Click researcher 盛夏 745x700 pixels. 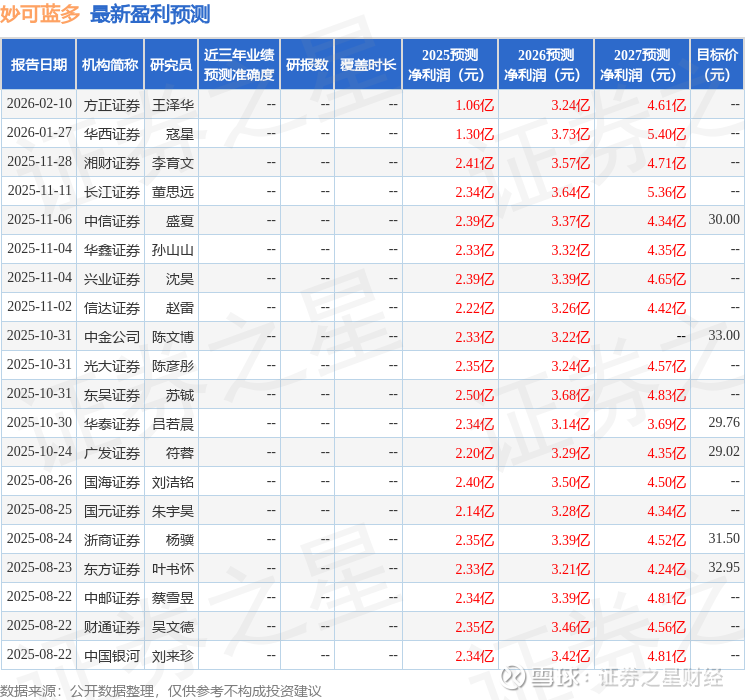tap(180, 221)
